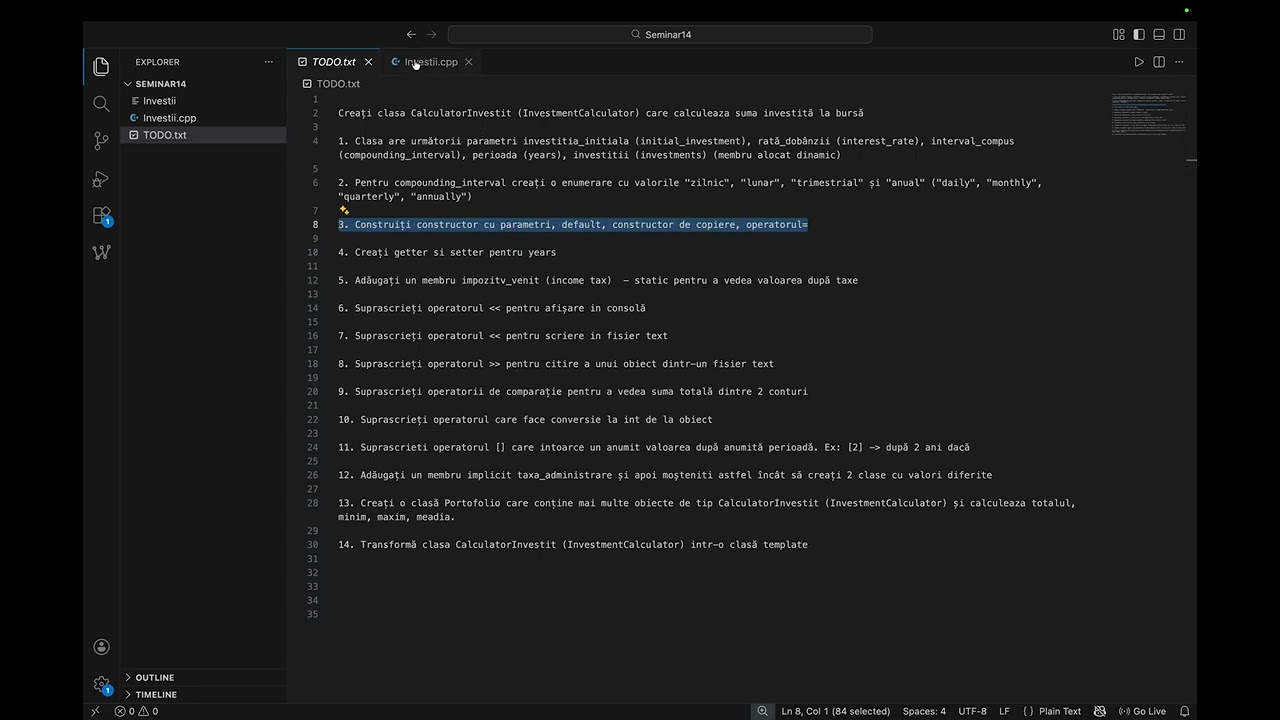Open the graph-shaped icon below Extensions
Screen dimensions: 1280x720
[x=101, y=252]
